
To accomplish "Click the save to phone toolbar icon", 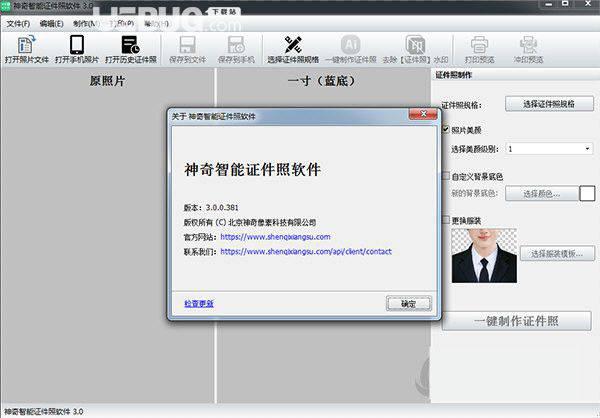I will (x=236, y=49).
